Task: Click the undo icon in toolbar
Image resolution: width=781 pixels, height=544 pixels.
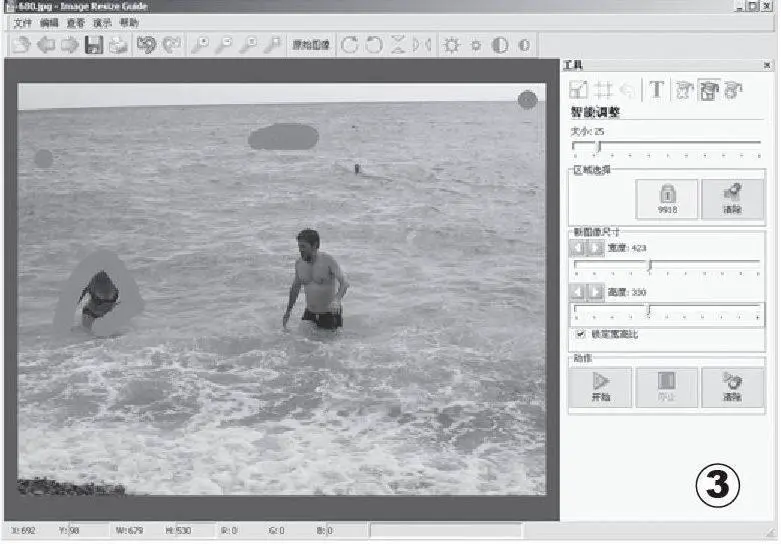Action: tap(147, 45)
